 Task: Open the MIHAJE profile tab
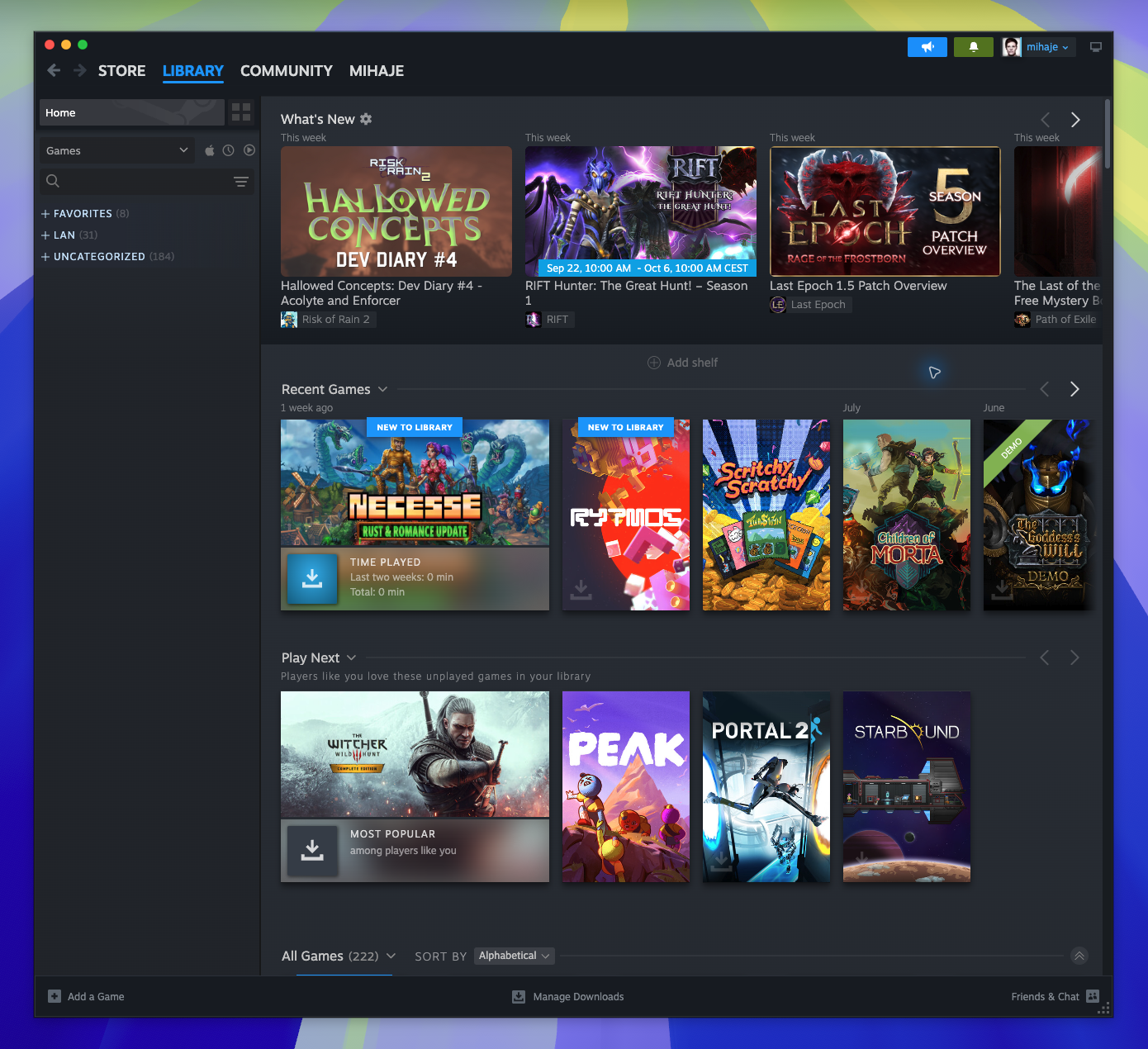(x=377, y=71)
